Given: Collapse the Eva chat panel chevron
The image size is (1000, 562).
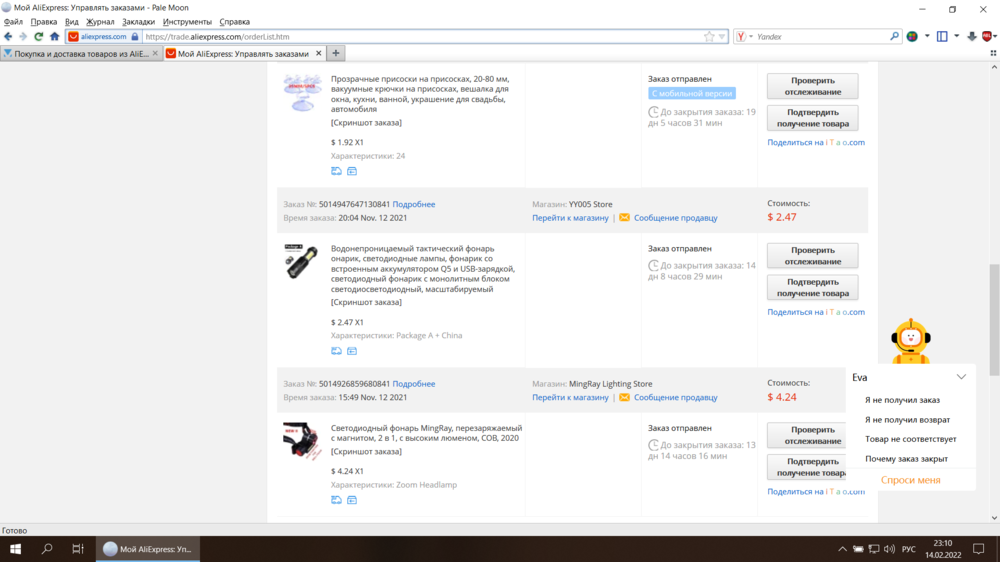Looking at the screenshot, I should click(x=961, y=377).
